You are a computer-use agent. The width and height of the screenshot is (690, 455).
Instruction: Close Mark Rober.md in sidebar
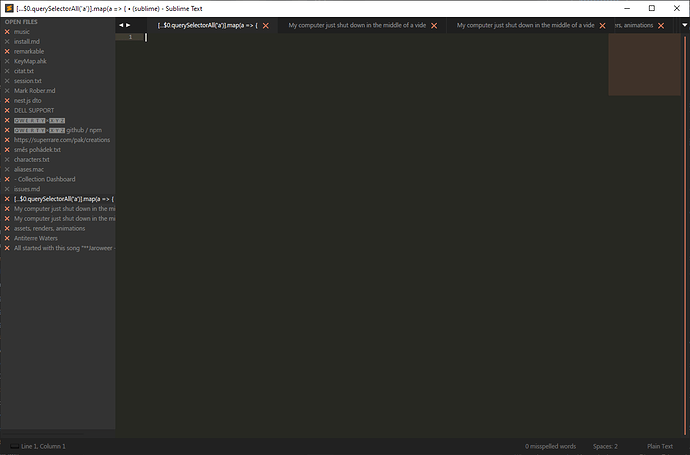7,91
